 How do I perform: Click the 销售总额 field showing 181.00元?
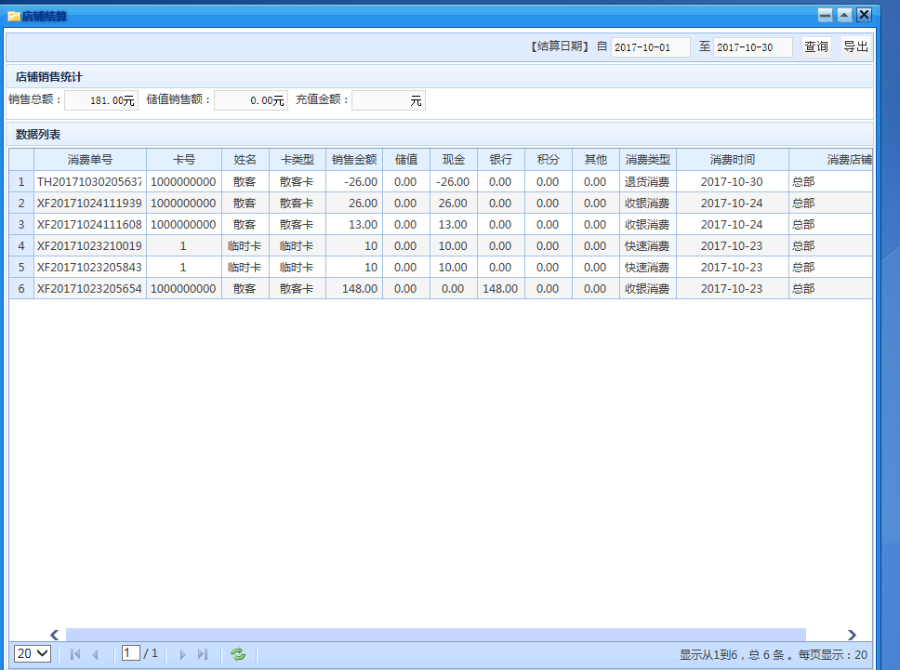[x=102, y=100]
